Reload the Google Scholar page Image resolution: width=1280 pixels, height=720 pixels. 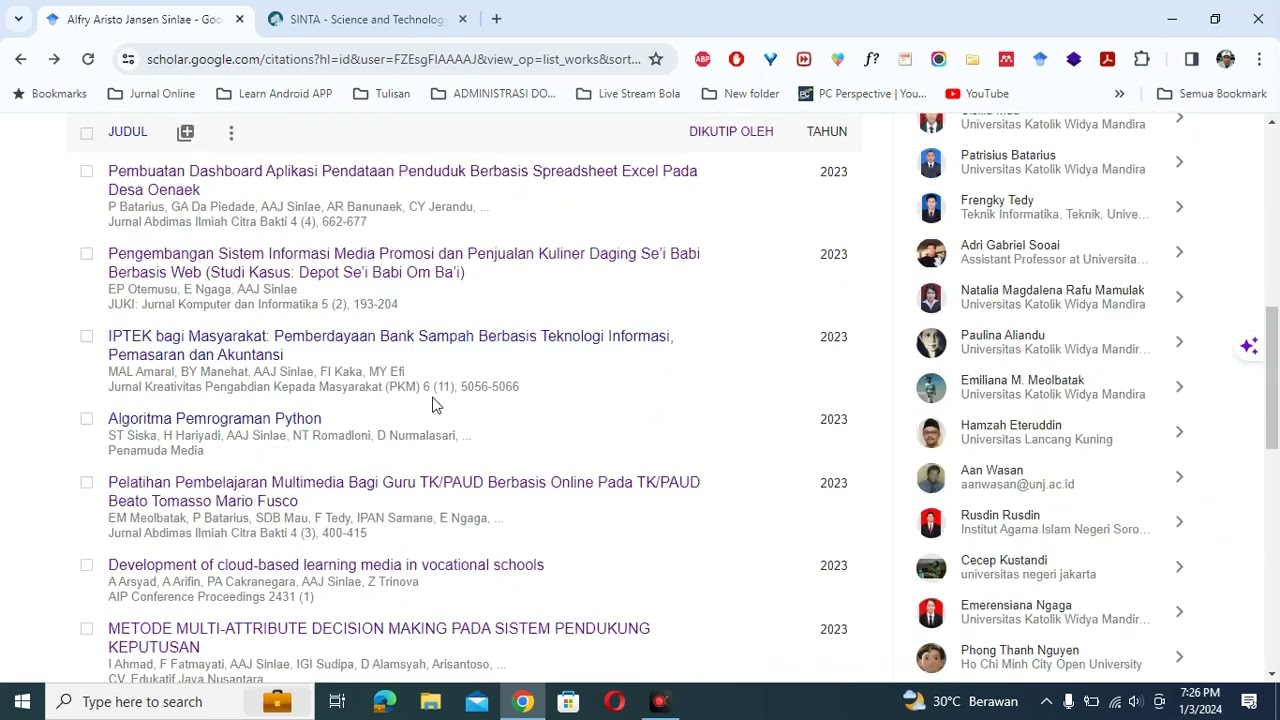tap(88, 59)
